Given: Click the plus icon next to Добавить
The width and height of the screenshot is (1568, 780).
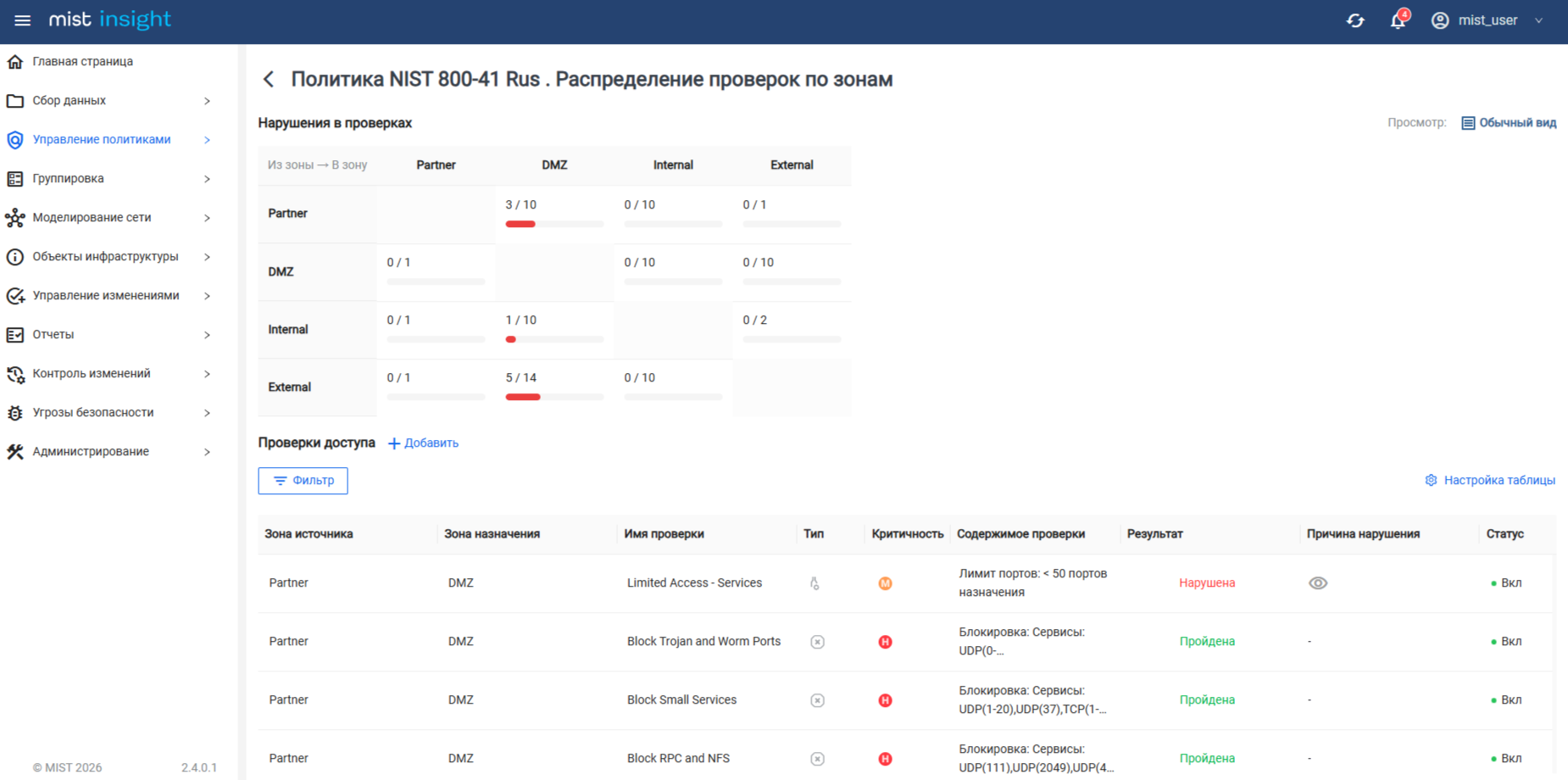Looking at the screenshot, I should (394, 443).
